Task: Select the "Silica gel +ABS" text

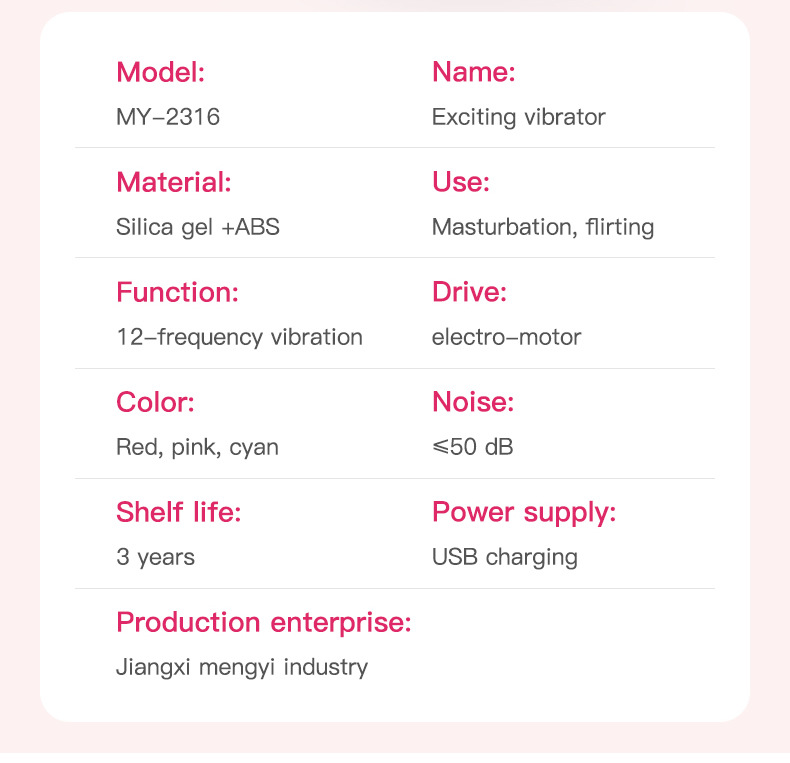Action: point(198,227)
